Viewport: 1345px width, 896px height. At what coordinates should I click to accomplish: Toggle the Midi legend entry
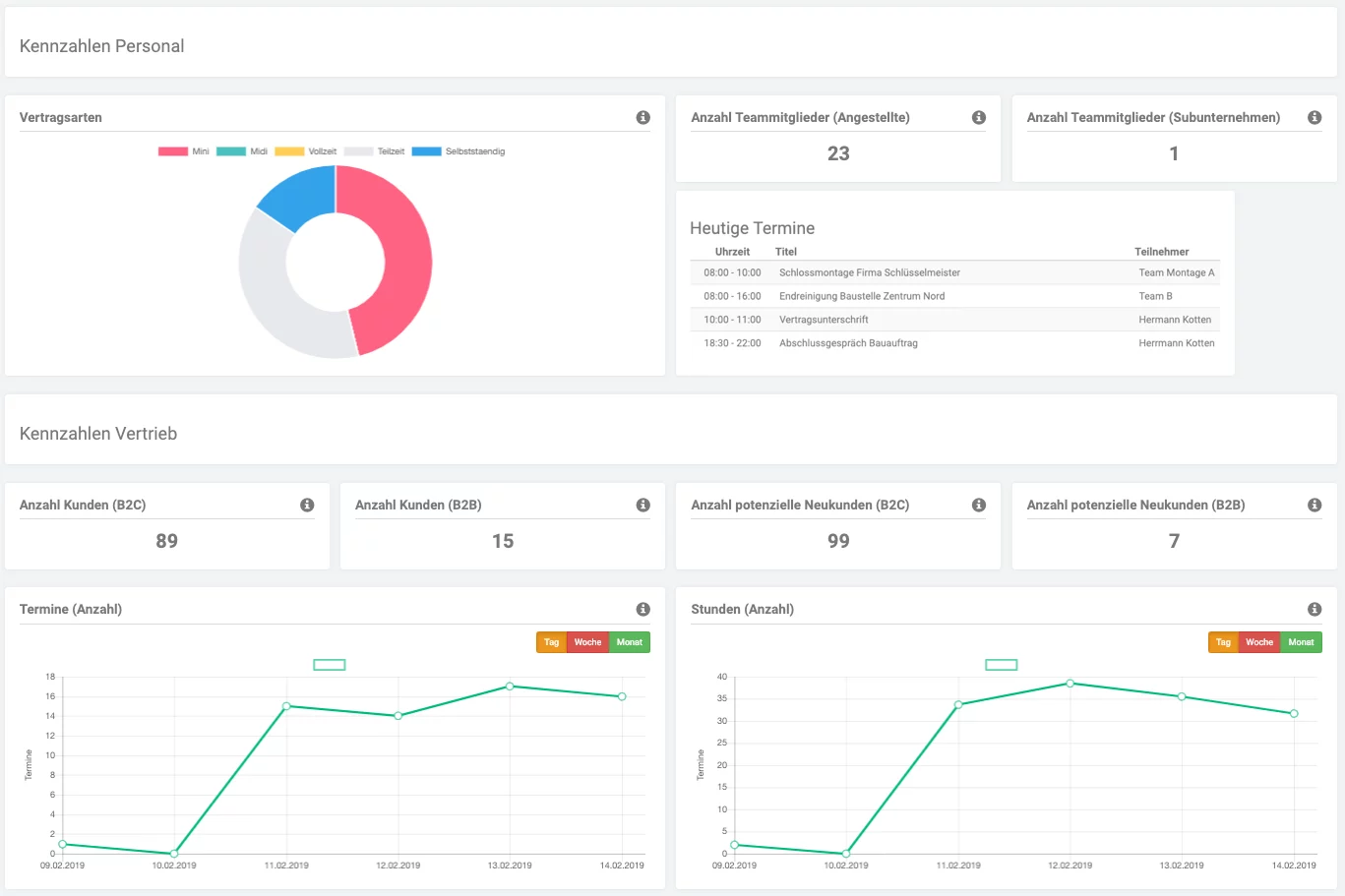point(242,151)
